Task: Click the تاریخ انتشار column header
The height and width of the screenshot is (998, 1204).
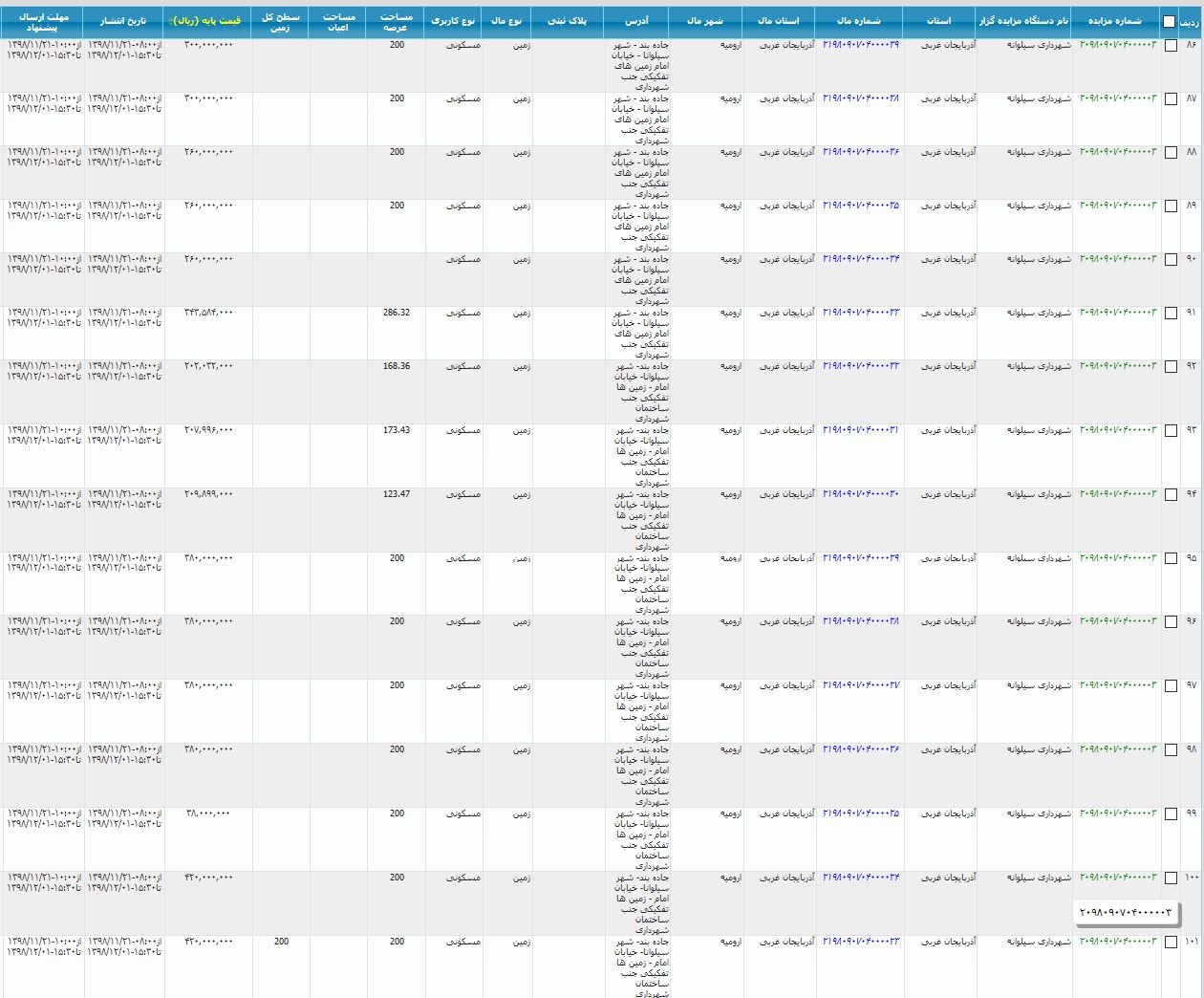Action: [123, 20]
